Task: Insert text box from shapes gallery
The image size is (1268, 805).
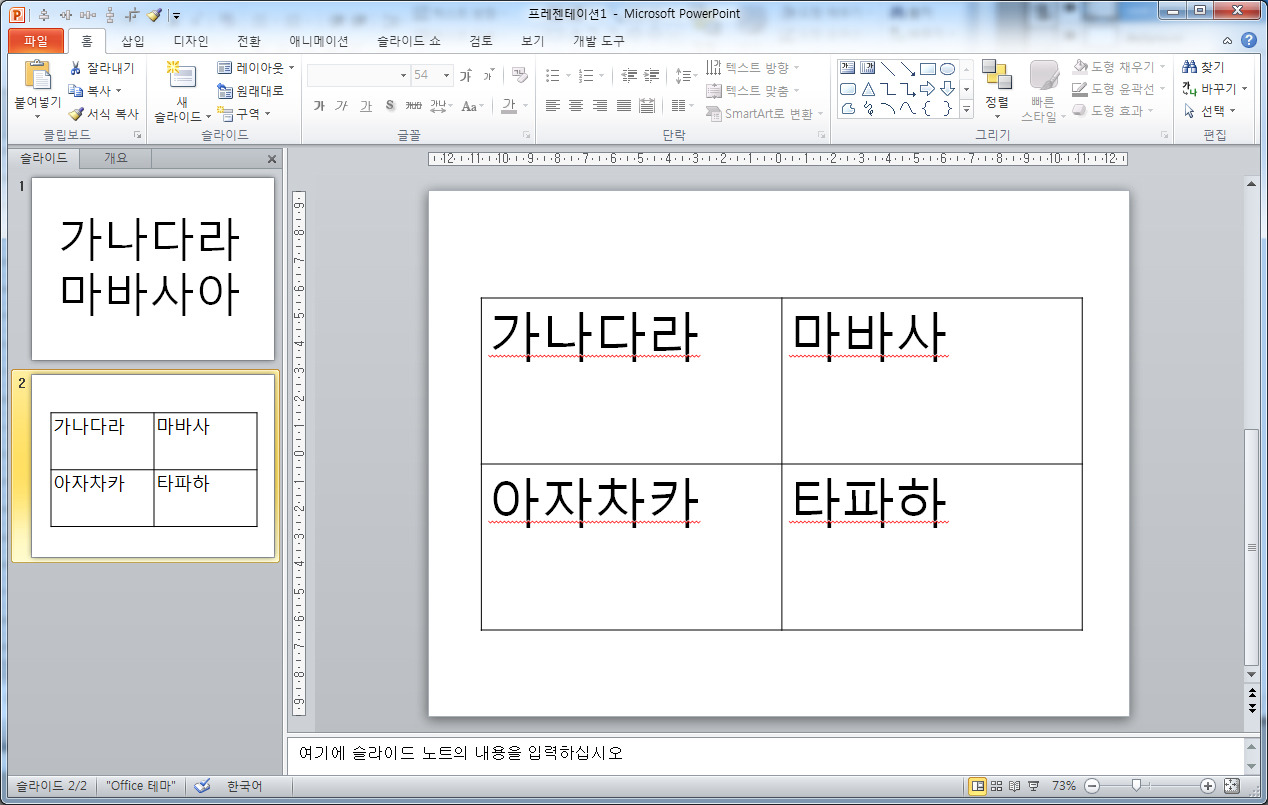Action: [x=848, y=69]
